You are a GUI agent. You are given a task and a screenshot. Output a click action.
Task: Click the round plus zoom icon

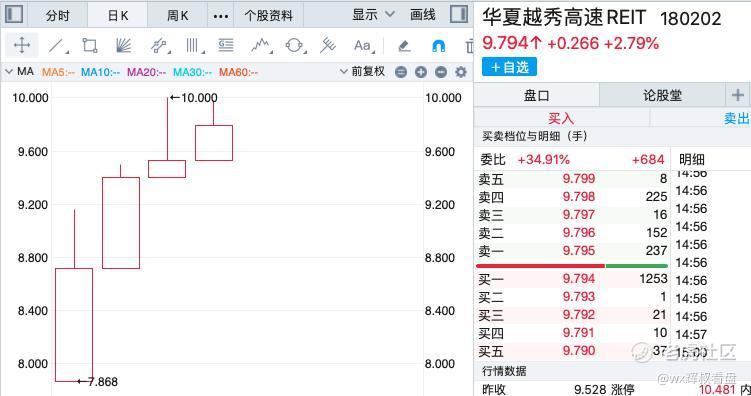click(421, 72)
